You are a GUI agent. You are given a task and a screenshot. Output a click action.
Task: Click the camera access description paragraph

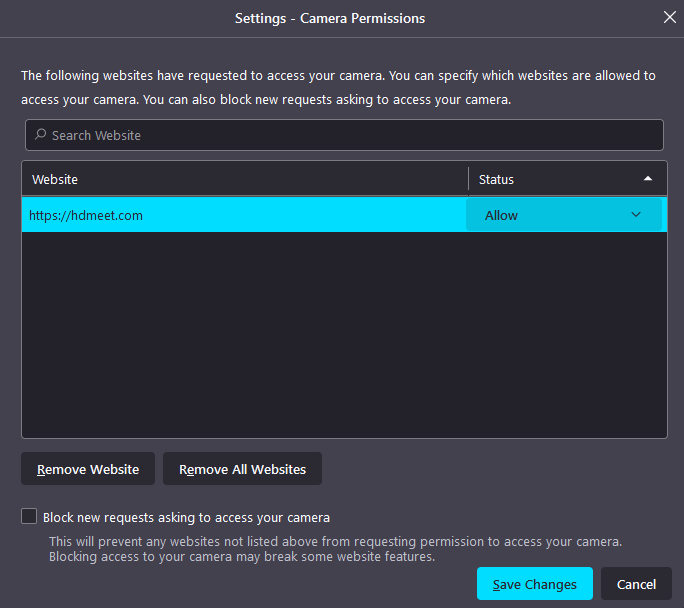[338, 88]
